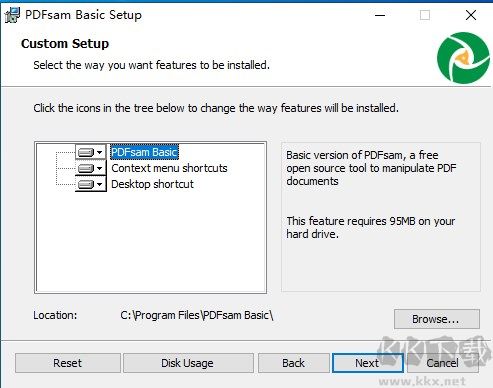Click the Desktop shortcut feature drive icon
The width and height of the screenshot is (493, 388).
coord(86,184)
